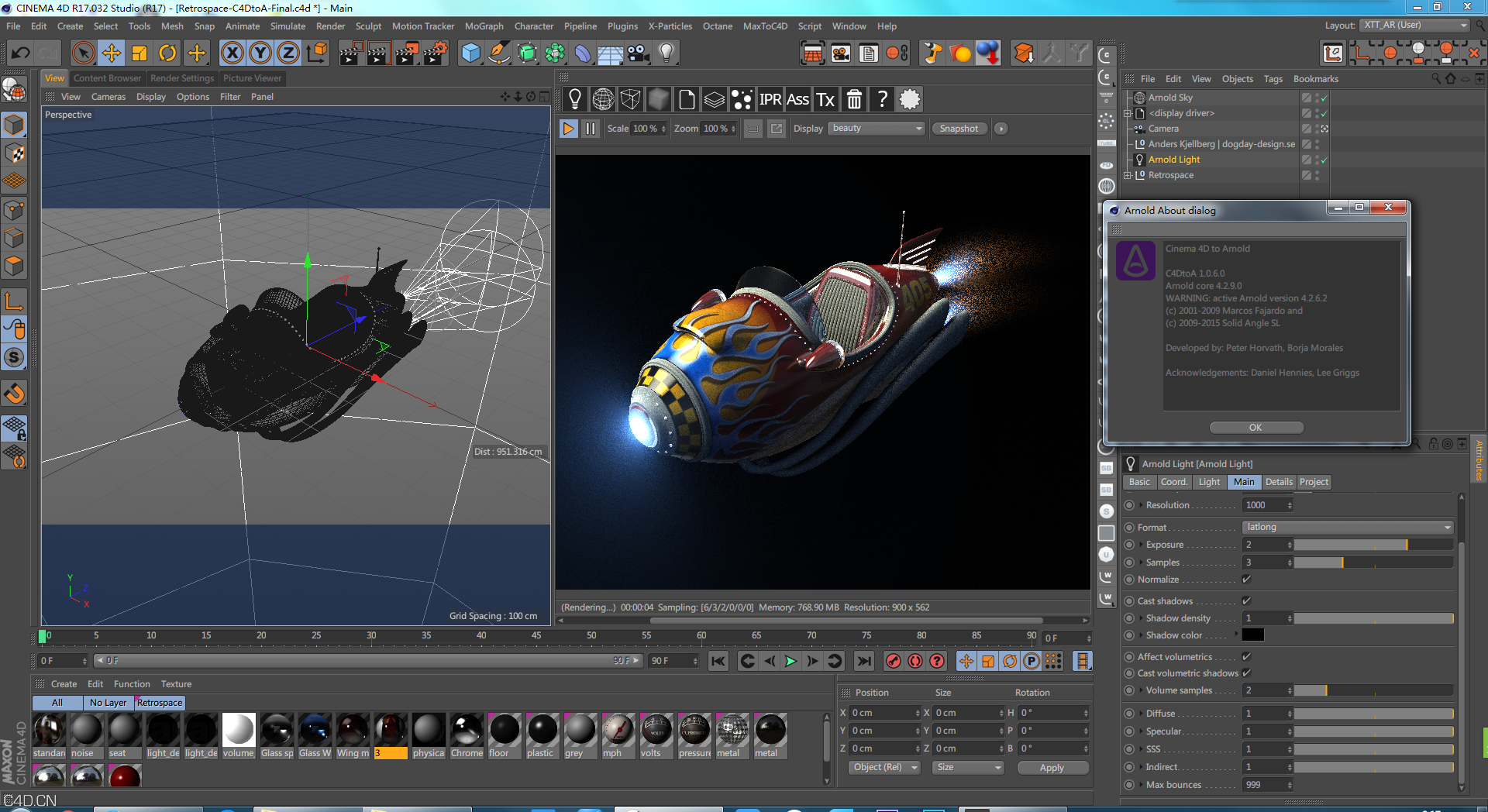
Task: Open the Basic attributes tab
Action: [x=1139, y=482]
